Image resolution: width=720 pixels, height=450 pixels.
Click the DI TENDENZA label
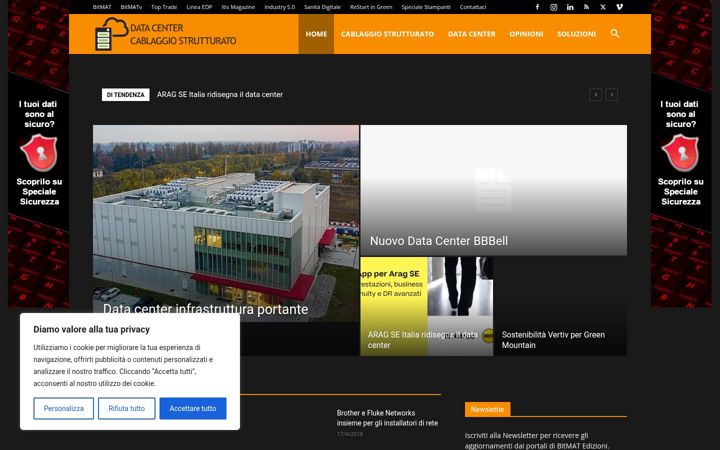pos(125,95)
